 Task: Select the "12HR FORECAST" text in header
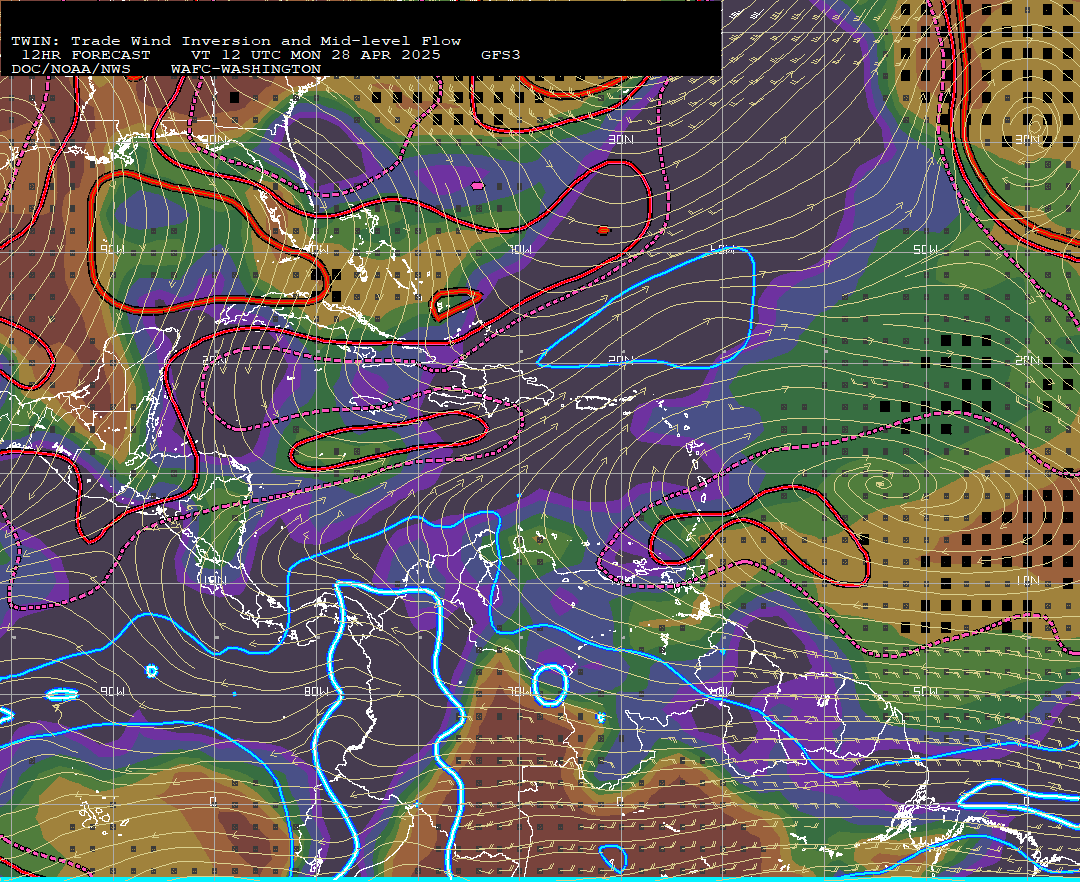(x=86, y=55)
